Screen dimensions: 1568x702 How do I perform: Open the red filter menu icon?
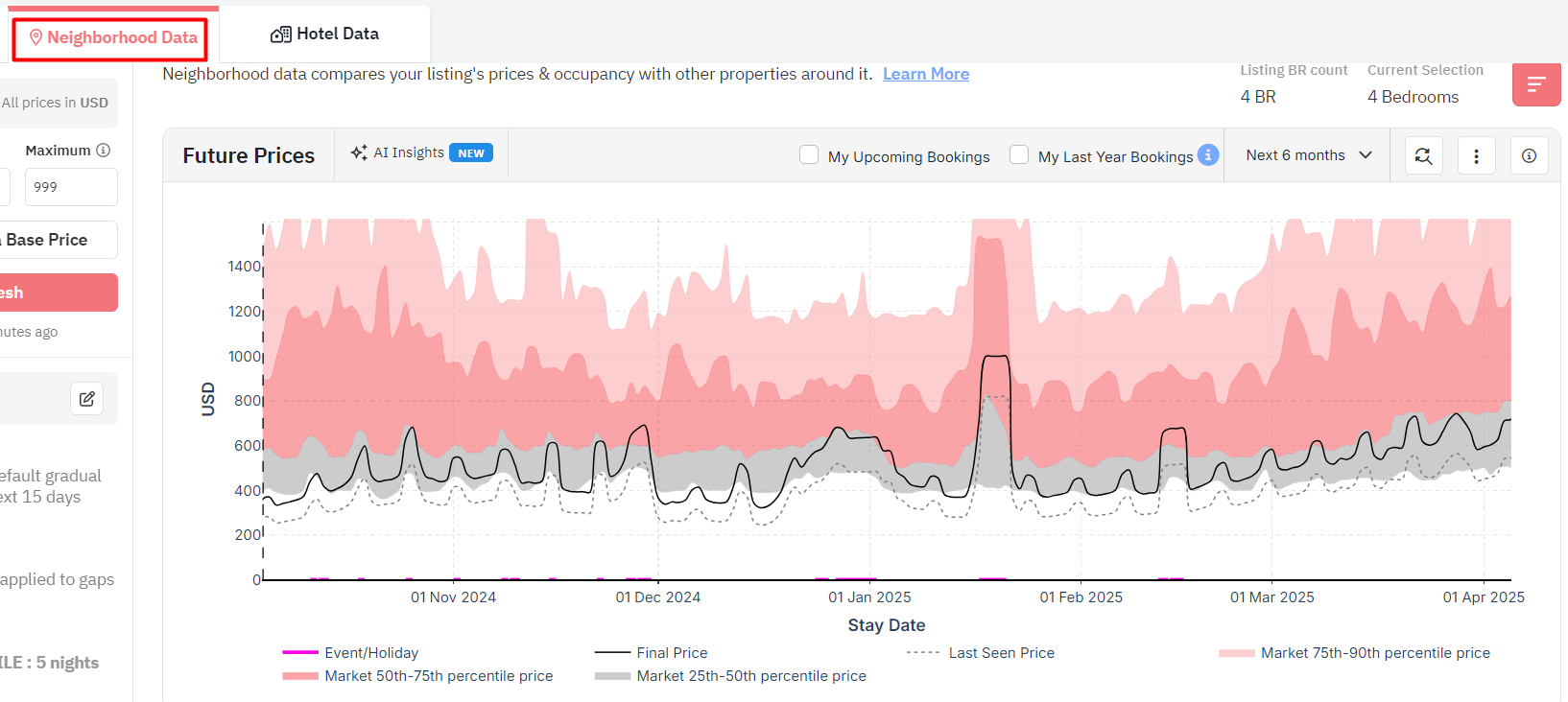coord(1536,84)
